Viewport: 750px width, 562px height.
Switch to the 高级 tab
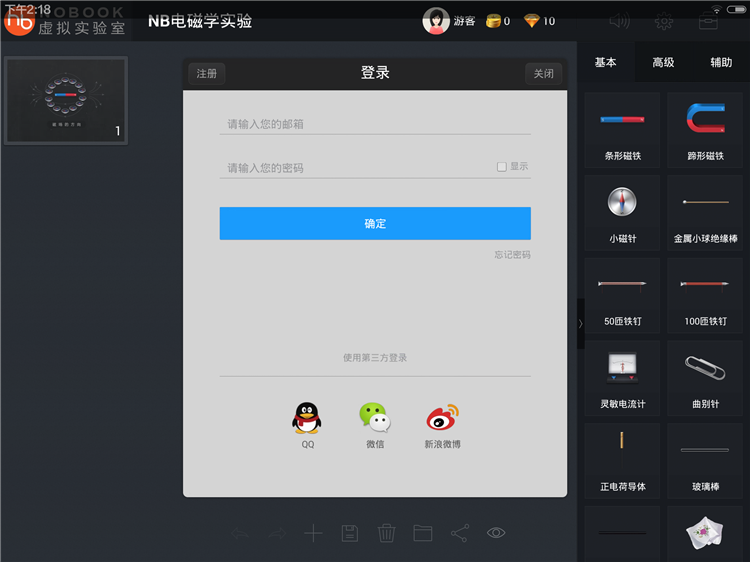tap(663, 62)
